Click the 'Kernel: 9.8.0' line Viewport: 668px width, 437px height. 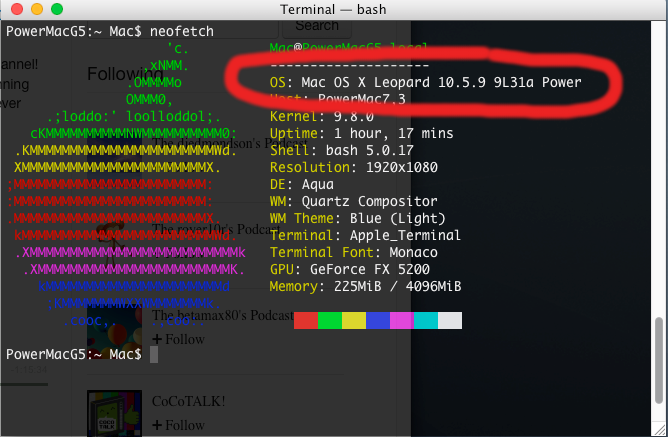(322, 116)
